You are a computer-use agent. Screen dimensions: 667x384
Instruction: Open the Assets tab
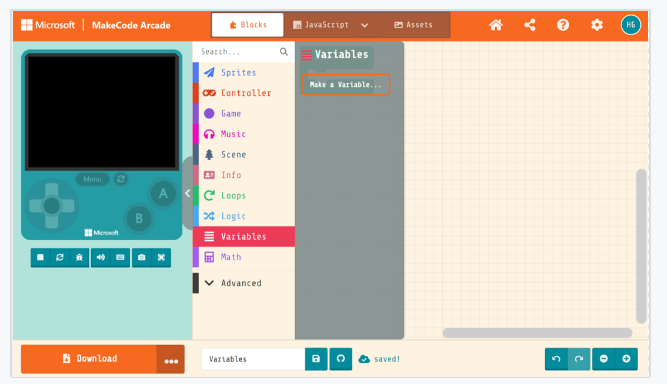[413, 25]
